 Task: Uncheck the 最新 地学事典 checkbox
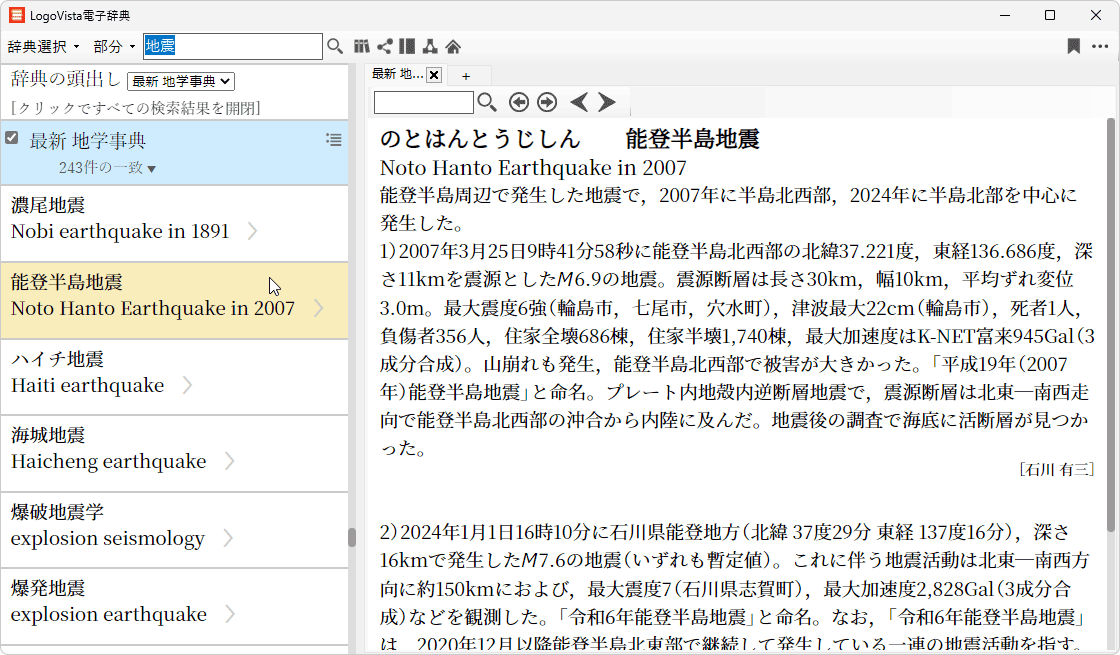pos(12,138)
